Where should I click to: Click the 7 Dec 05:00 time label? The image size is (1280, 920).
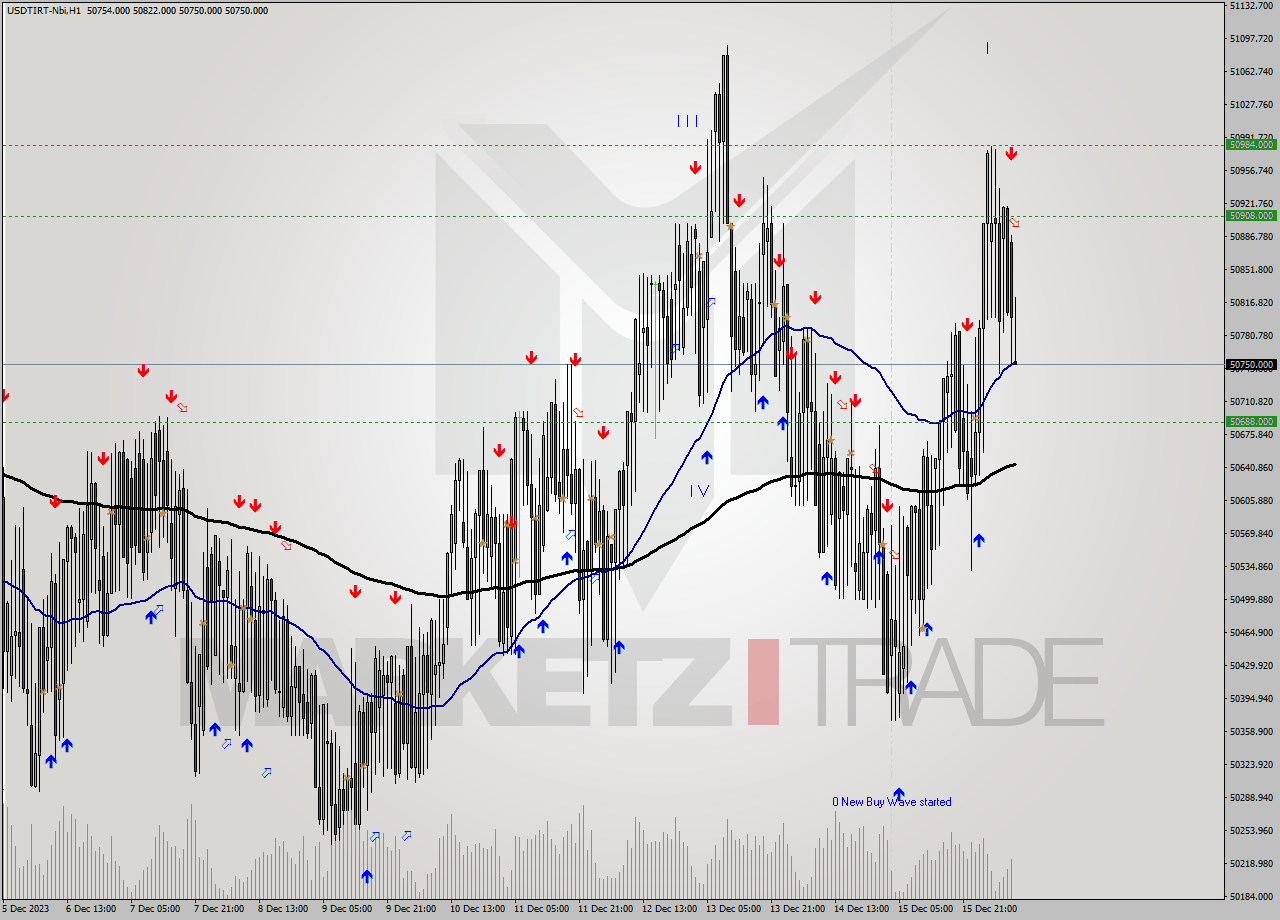(x=153, y=909)
